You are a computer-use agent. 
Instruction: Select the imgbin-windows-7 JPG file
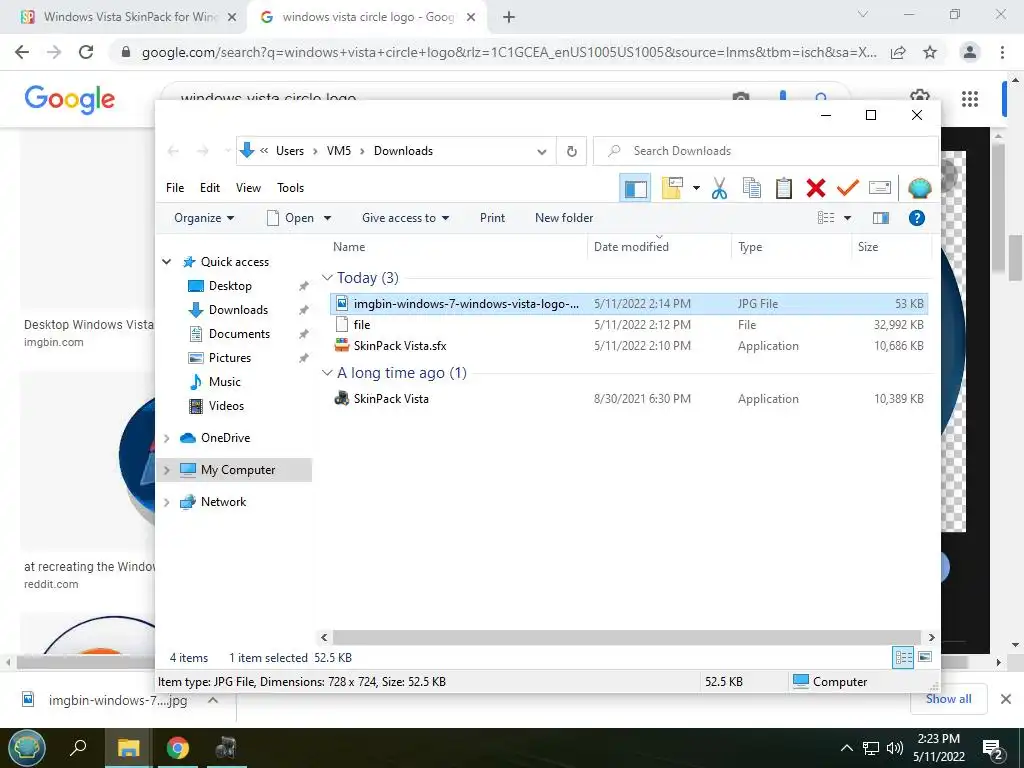point(630,304)
